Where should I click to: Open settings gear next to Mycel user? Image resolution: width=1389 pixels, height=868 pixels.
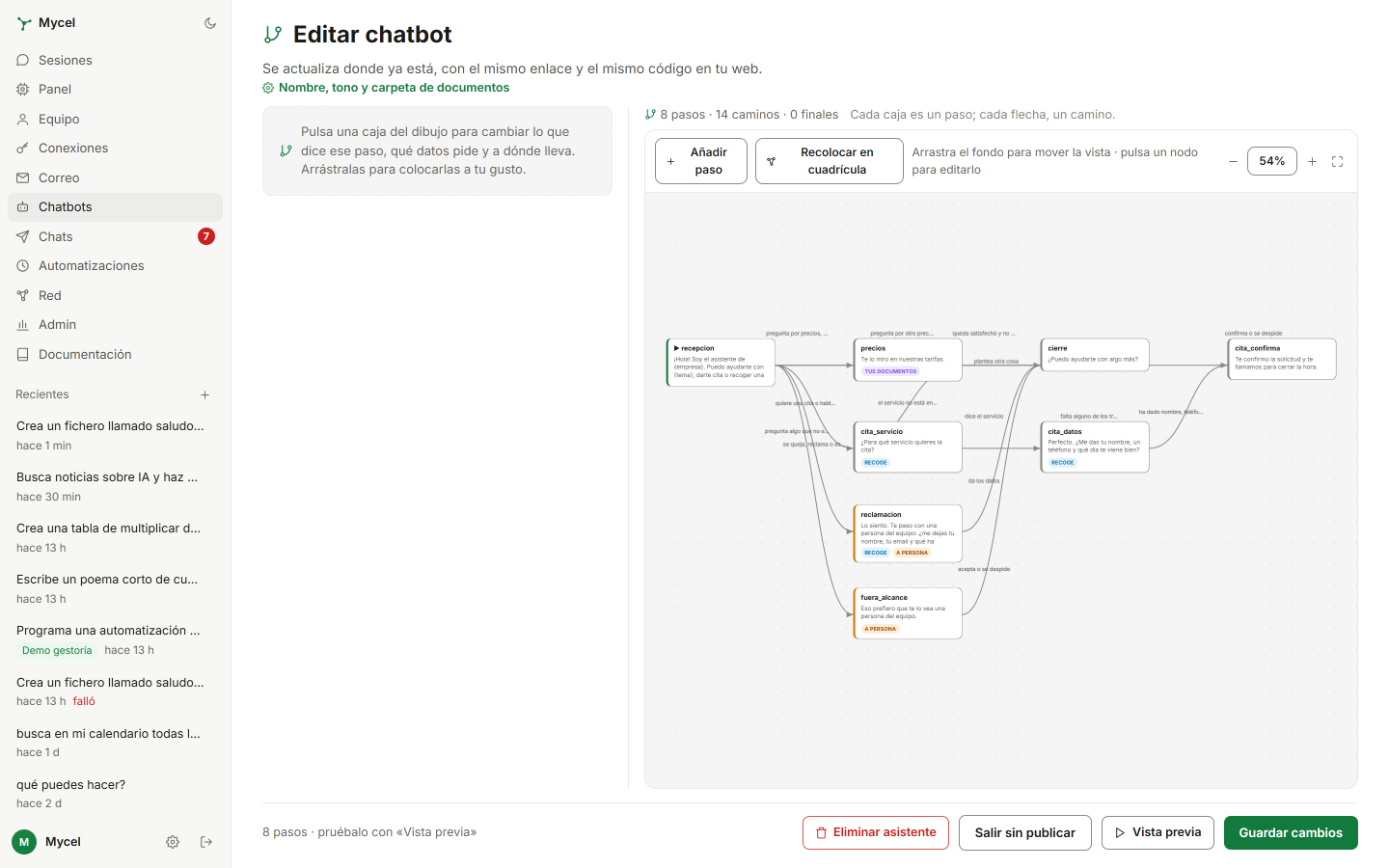[x=173, y=842]
